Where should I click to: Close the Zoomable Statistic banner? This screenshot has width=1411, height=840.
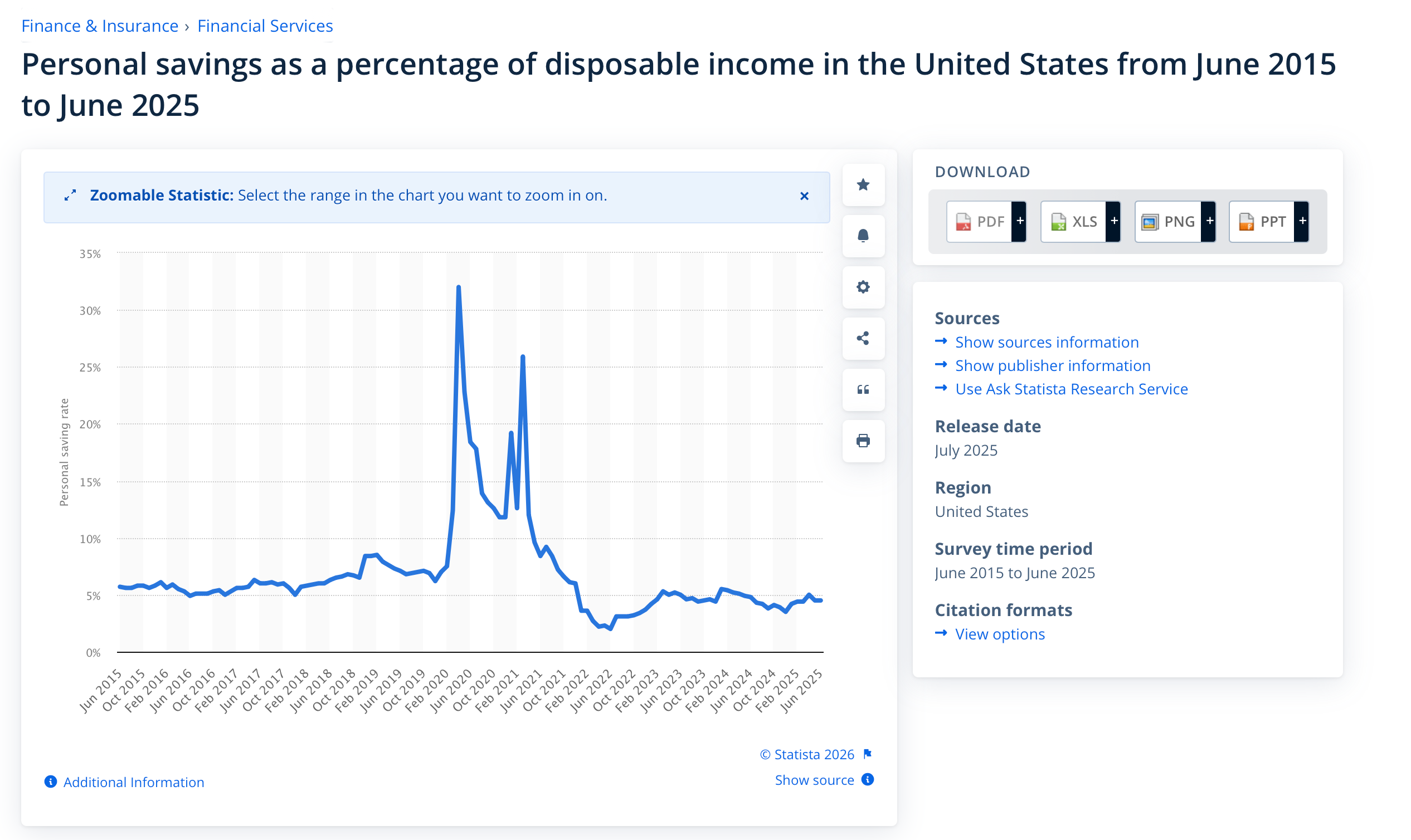click(x=804, y=196)
